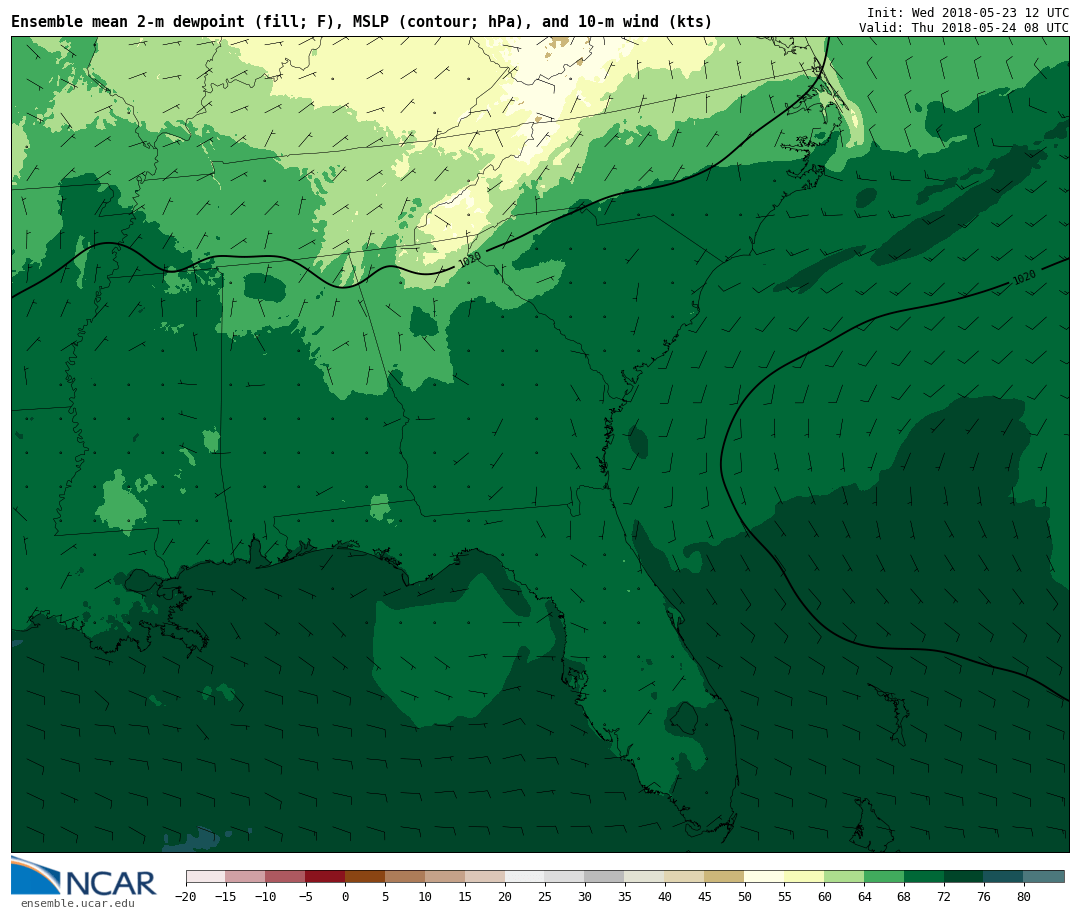
Task: Pick the darkest green swatch between 72 and 76
Action: [x=964, y=877]
